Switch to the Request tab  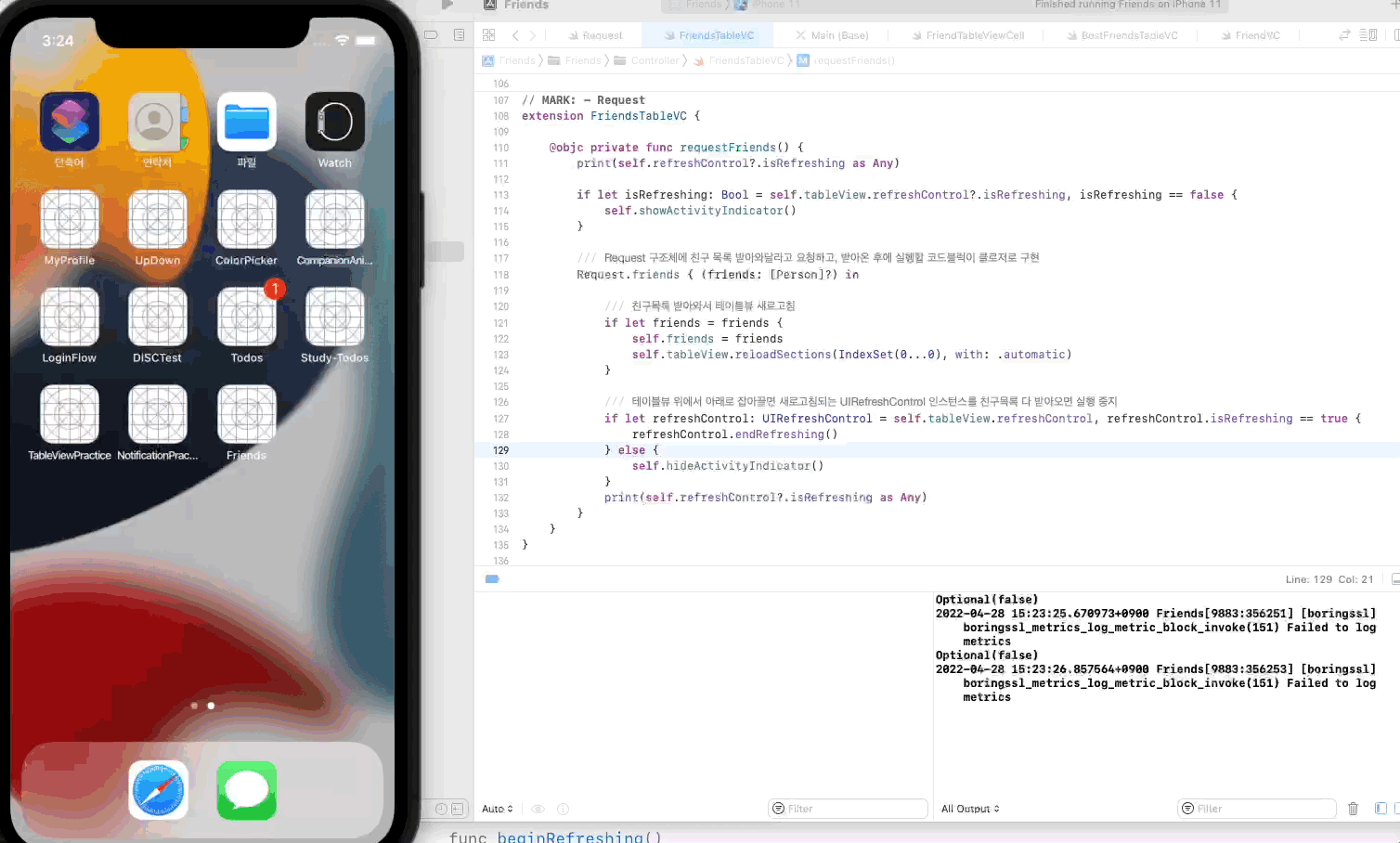595,35
